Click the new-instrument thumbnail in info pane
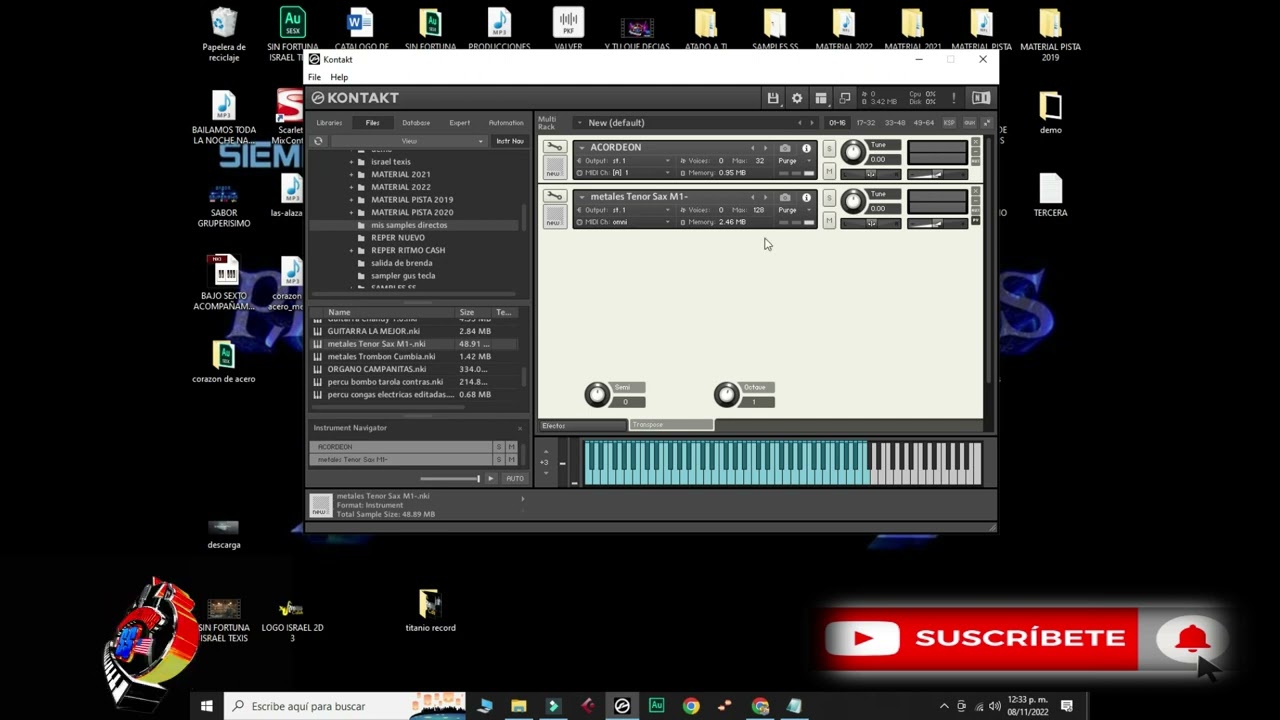 (x=320, y=505)
